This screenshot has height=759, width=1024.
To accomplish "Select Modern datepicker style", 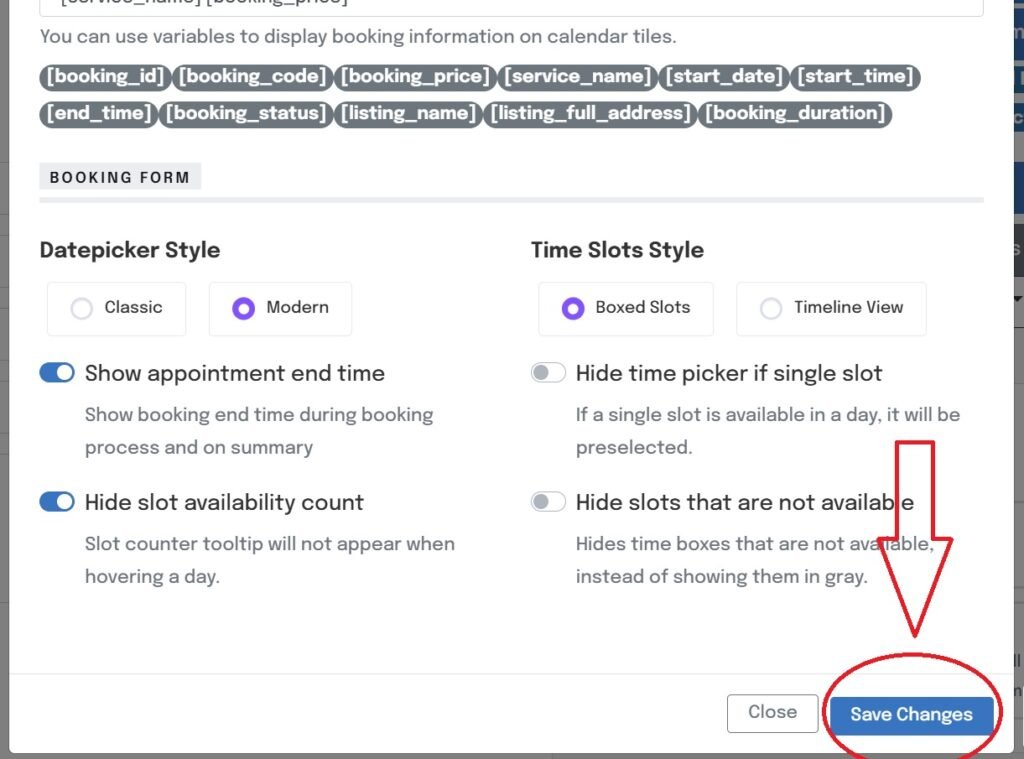I will [x=280, y=308].
